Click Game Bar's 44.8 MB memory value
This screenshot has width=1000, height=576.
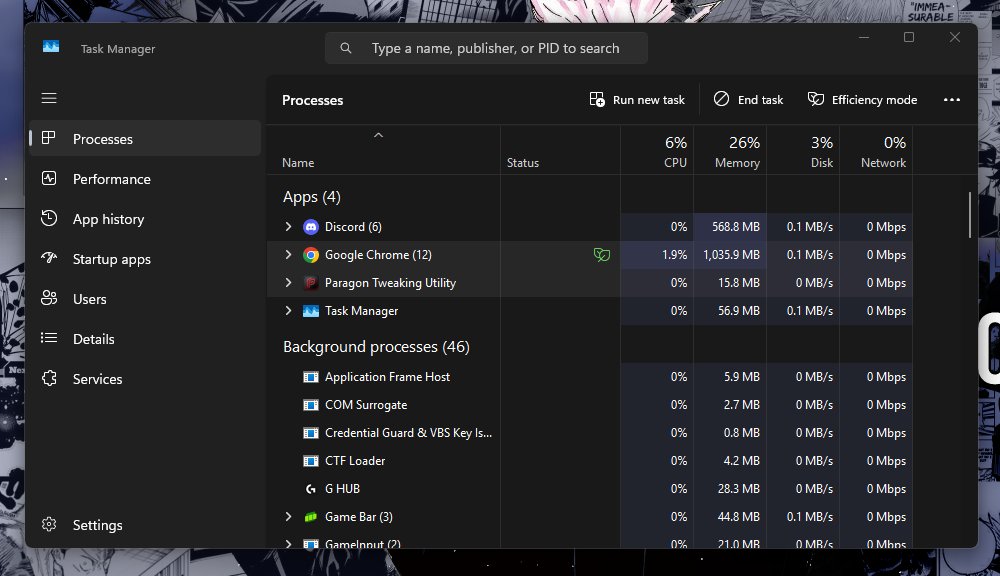coord(739,517)
